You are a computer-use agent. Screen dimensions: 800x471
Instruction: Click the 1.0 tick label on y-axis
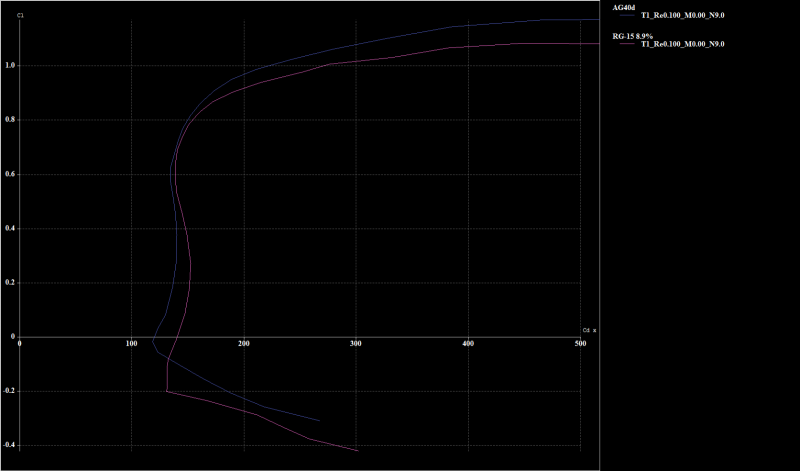point(9,65)
